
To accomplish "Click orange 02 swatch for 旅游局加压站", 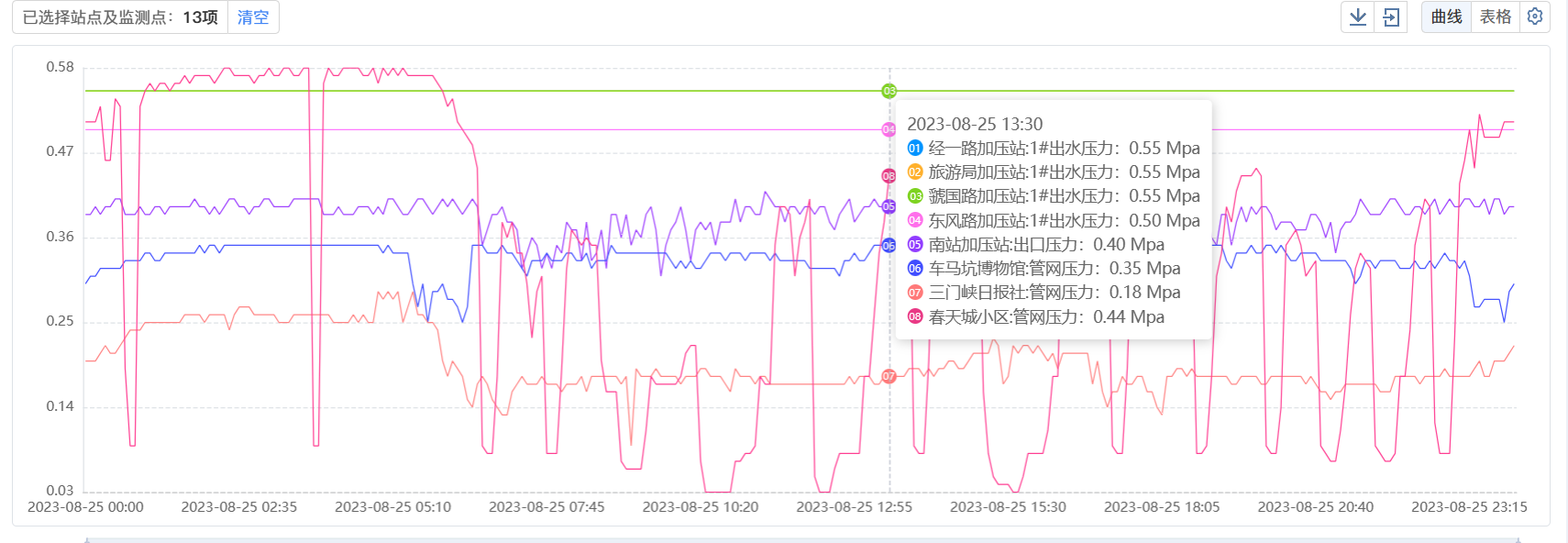I will pyautogui.click(x=915, y=172).
